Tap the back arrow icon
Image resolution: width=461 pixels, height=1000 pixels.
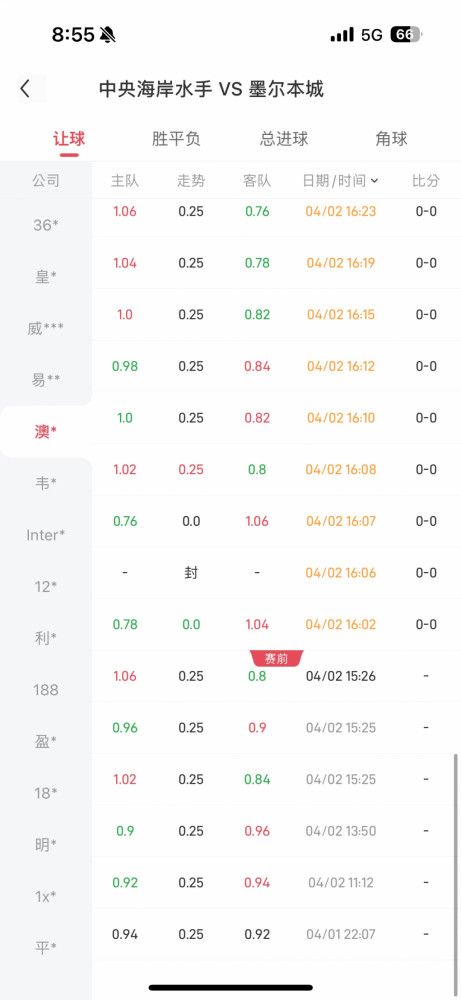(25, 89)
